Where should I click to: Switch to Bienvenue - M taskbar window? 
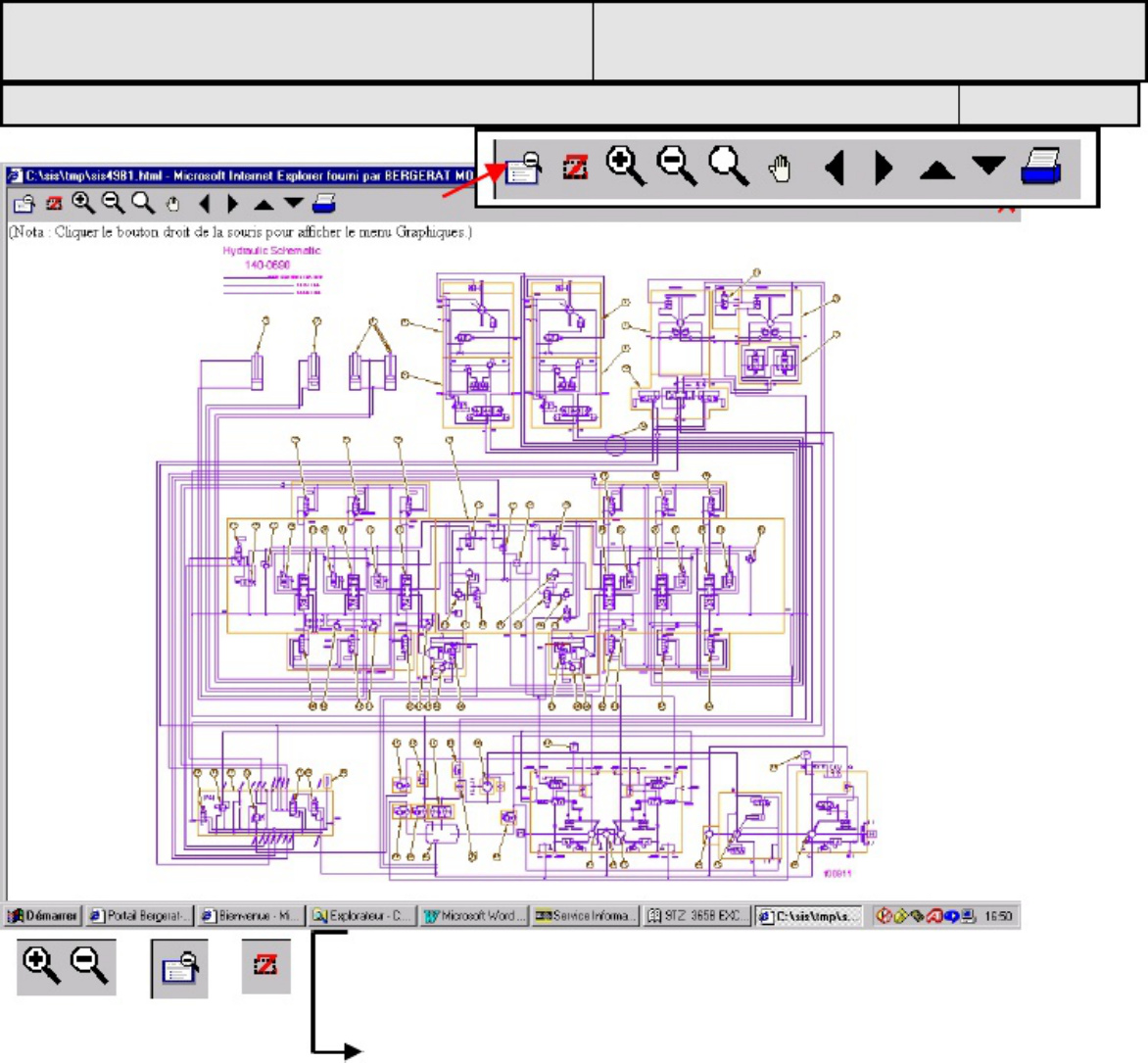click(249, 916)
